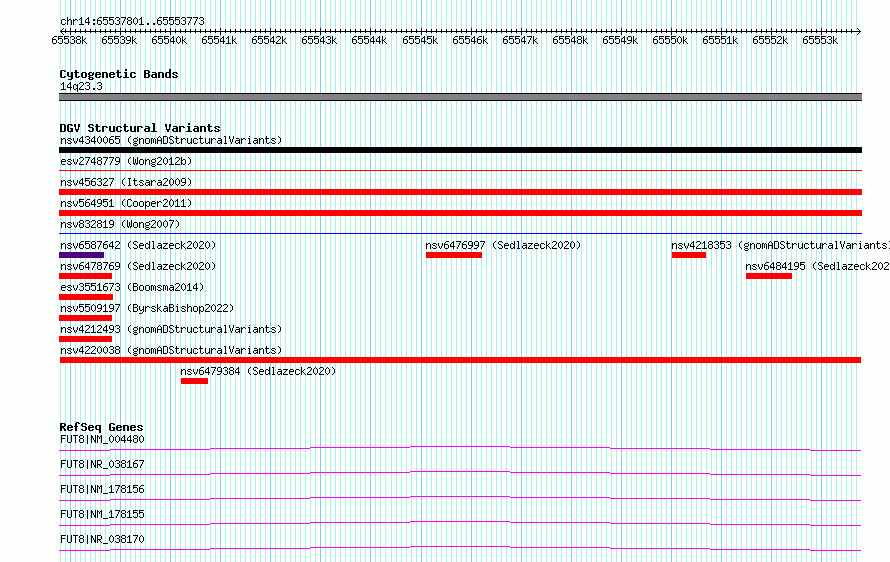The width and height of the screenshot is (890, 562).
Task: Click the 65543k ruler mark
Action: 319,40
